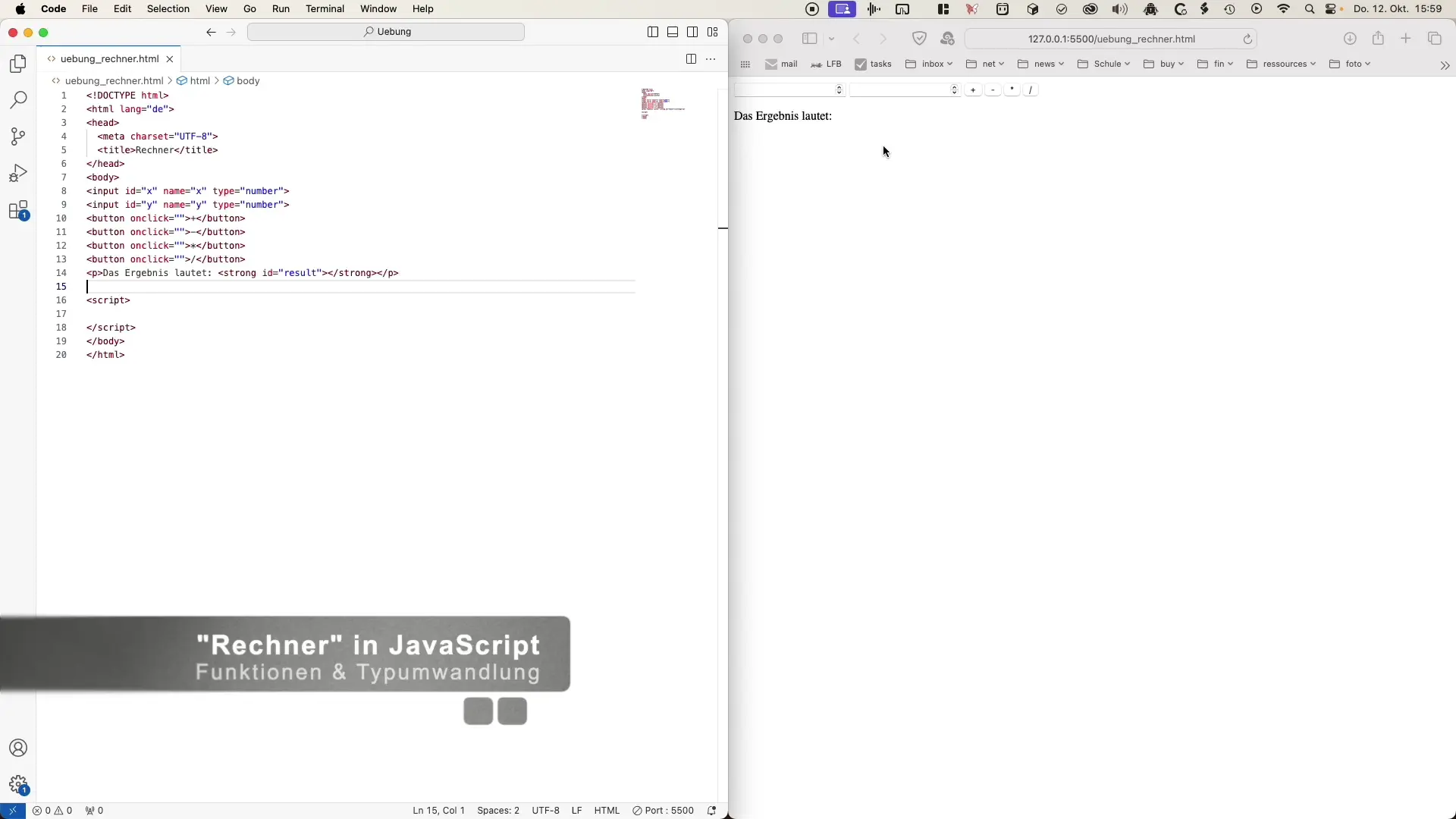Click the first number input stepper
Screen dimensions: 1456x819
[839, 90]
